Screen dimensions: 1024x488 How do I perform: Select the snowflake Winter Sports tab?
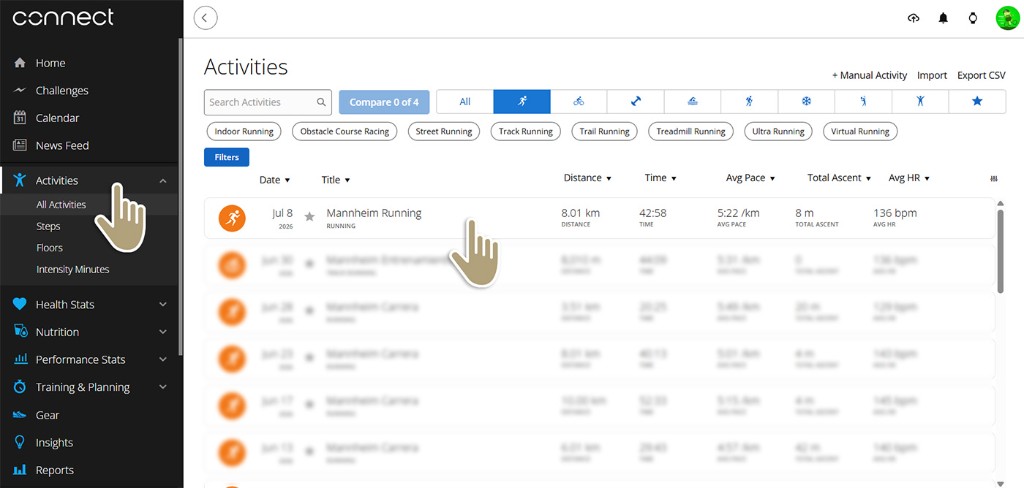coord(806,102)
